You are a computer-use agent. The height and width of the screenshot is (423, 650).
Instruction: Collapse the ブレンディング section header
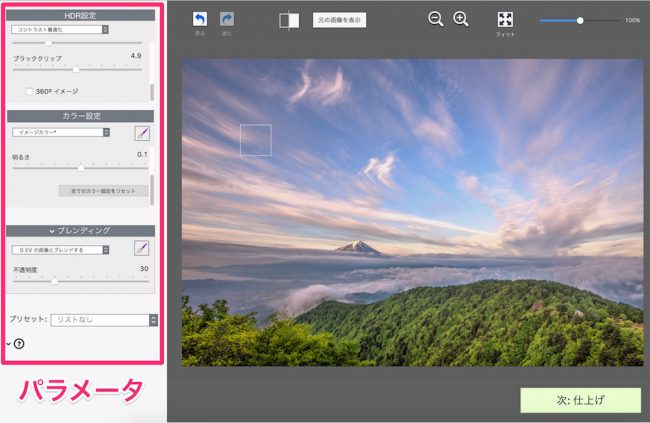[x=81, y=231]
